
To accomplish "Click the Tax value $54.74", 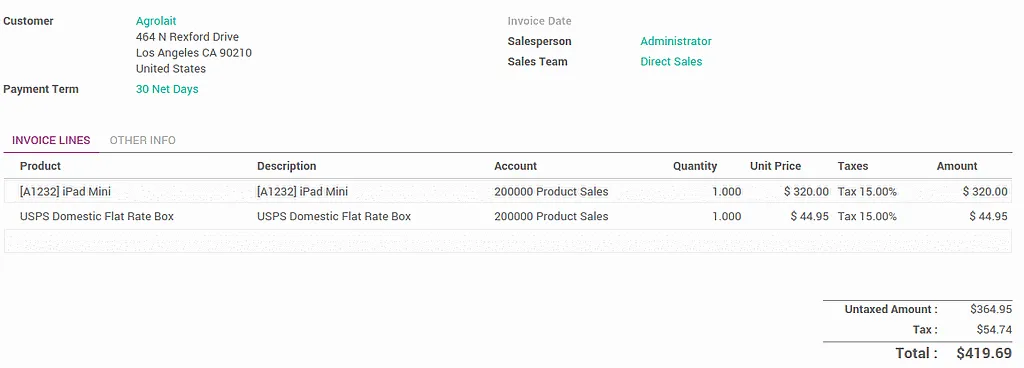I will click(994, 330).
